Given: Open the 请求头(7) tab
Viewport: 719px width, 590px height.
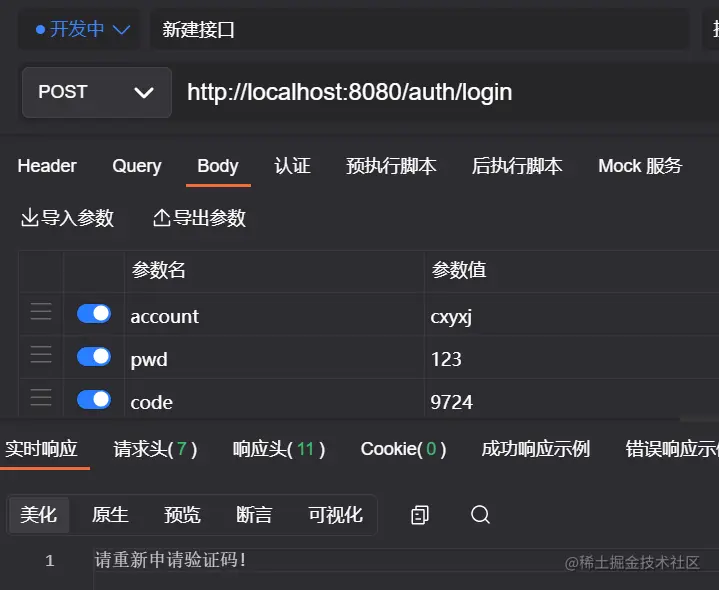Looking at the screenshot, I should click(x=155, y=449).
